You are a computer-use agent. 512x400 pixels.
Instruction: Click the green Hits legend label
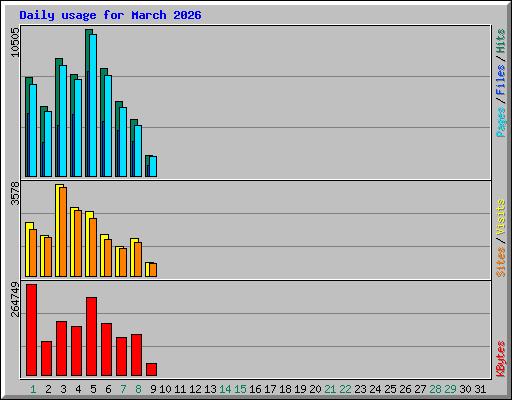click(x=501, y=41)
